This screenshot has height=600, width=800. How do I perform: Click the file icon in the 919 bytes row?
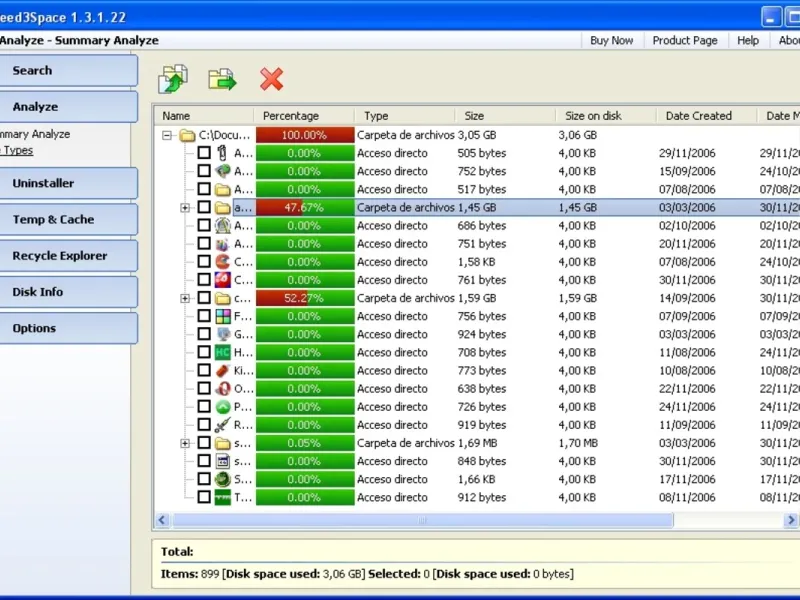(x=222, y=424)
